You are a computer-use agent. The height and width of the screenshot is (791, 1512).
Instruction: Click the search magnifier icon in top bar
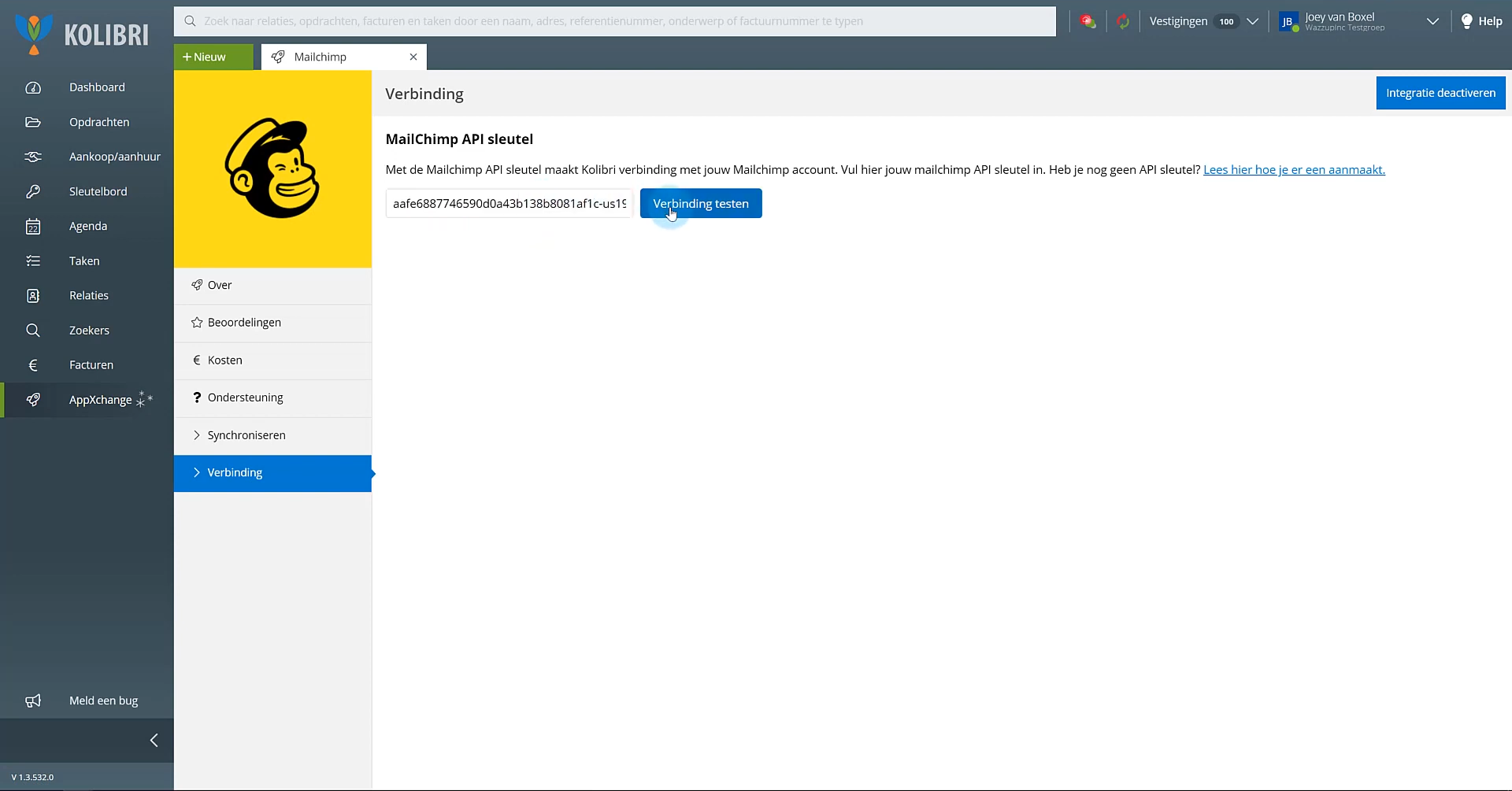tap(190, 21)
